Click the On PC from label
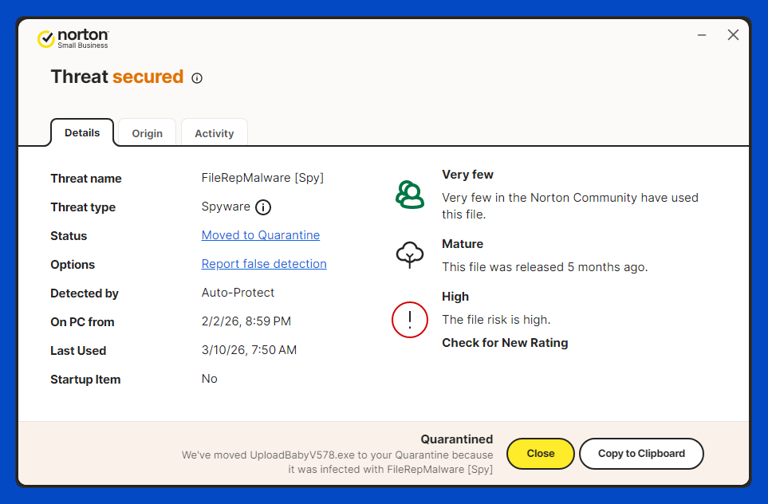The width and height of the screenshot is (768, 504). click(x=82, y=322)
